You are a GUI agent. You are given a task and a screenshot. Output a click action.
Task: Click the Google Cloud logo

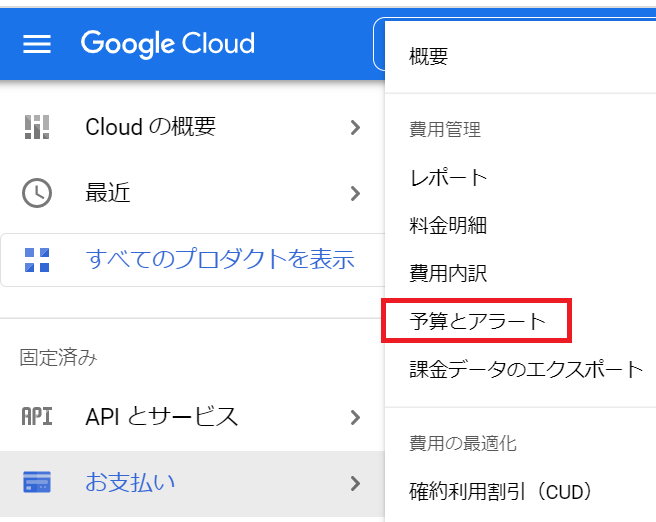click(x=168, y=44)
